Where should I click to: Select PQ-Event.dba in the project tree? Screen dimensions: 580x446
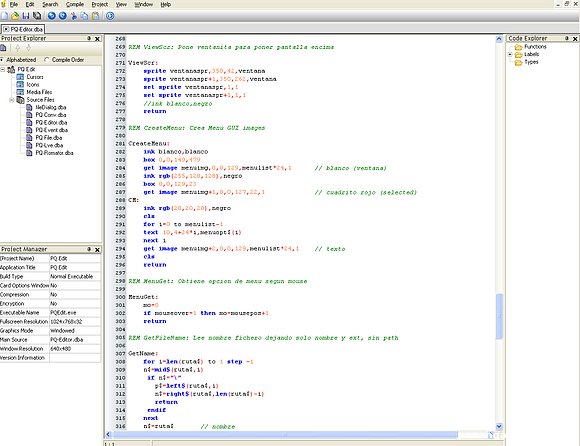52,130
